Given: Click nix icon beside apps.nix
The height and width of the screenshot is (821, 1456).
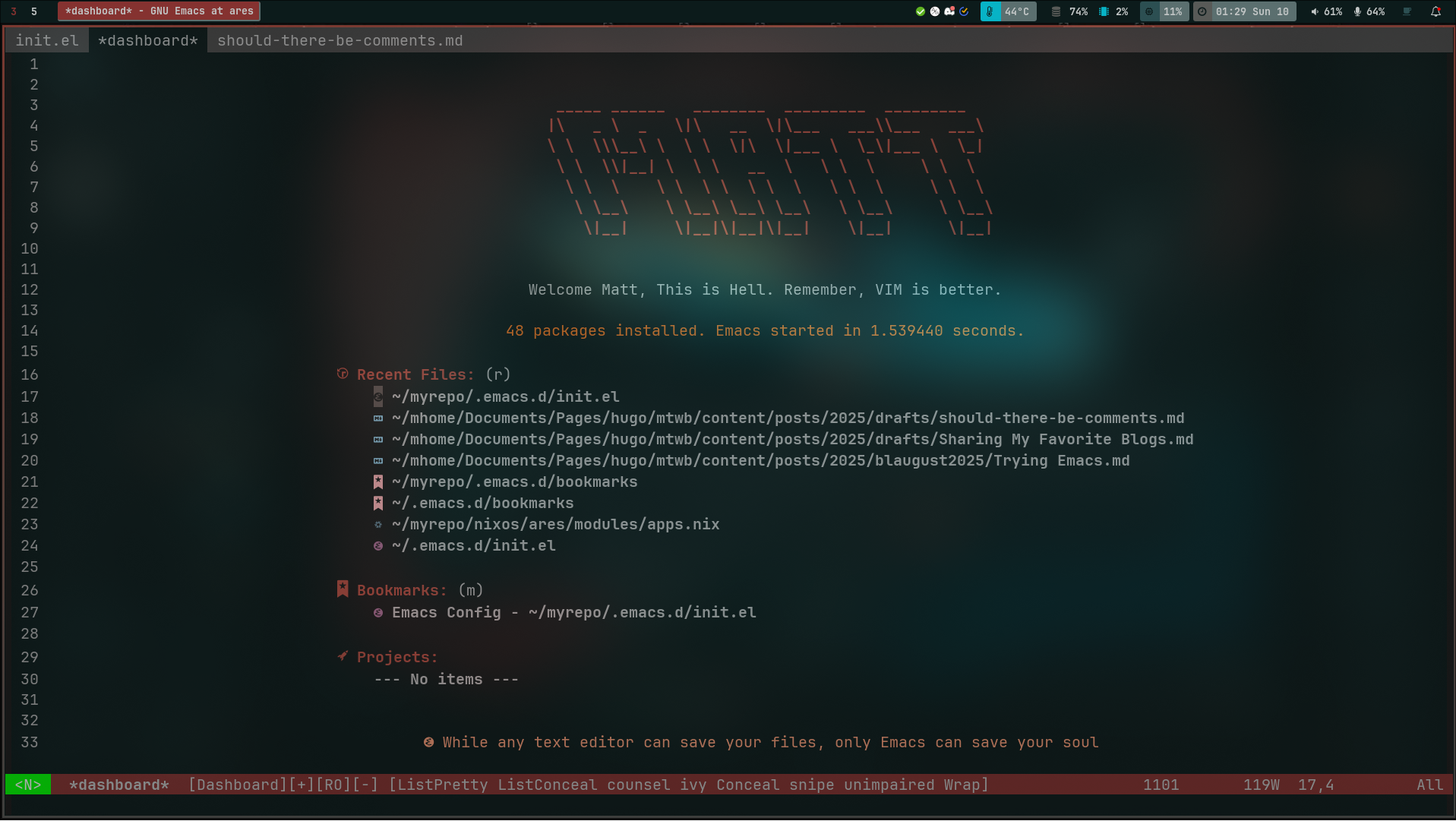Looking at the screenshot, I should [x=378, y=525].
